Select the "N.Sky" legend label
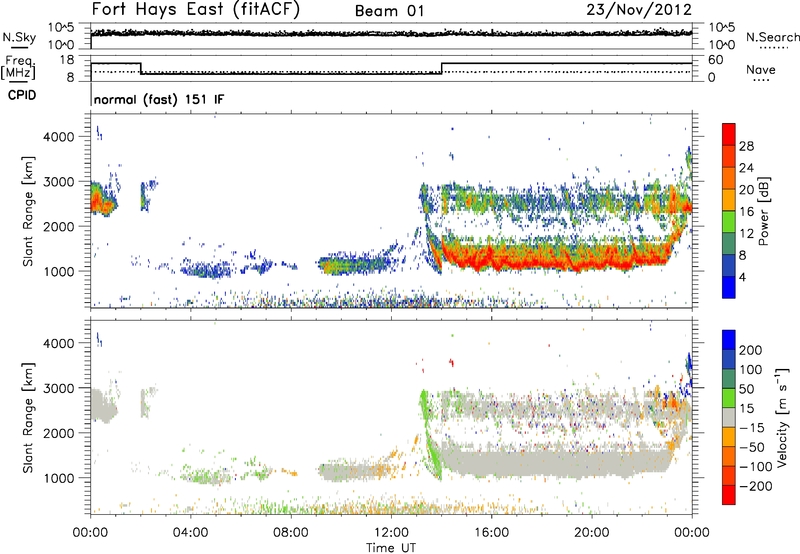 [x=19, y=37]
